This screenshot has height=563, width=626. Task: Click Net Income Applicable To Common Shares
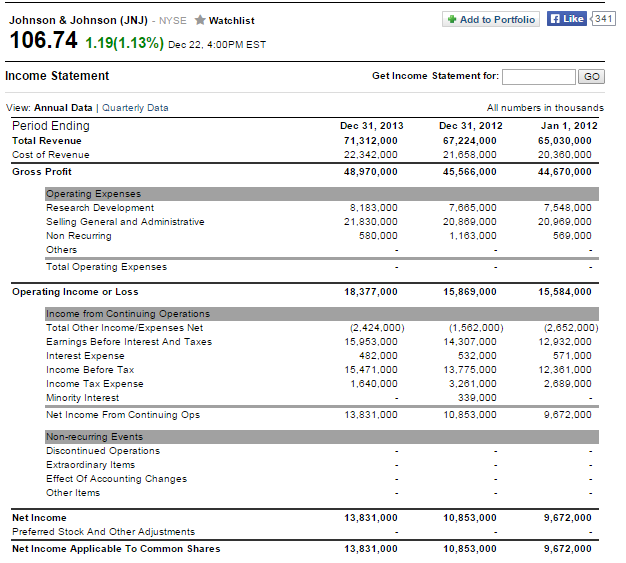(x=116, y=549)
